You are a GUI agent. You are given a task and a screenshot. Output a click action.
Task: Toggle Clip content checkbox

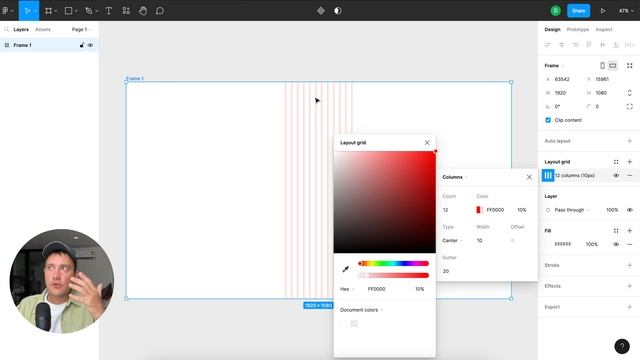pyautogui.click(x=548, y=120)
